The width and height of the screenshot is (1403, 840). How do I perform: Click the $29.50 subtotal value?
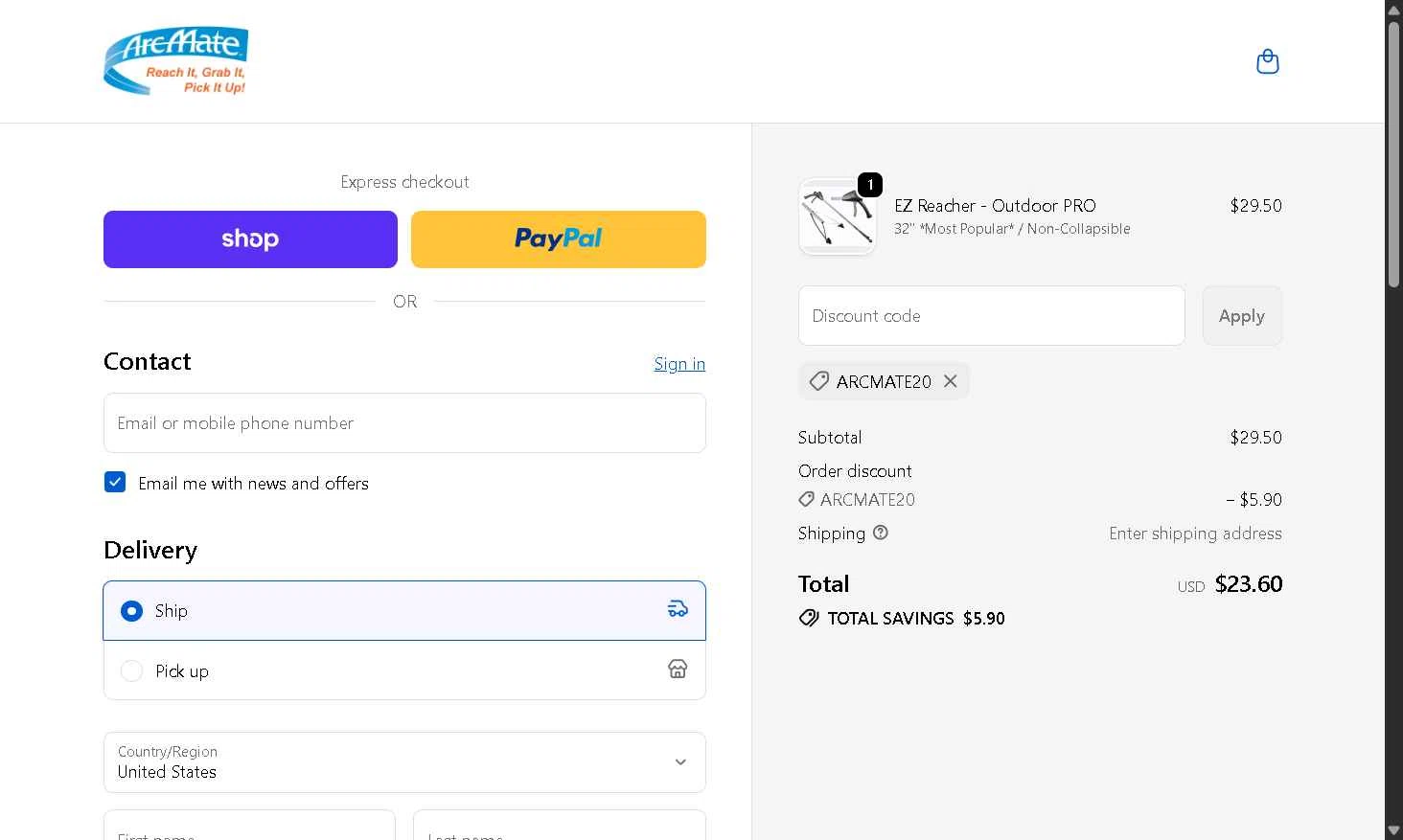point(1256,438)
